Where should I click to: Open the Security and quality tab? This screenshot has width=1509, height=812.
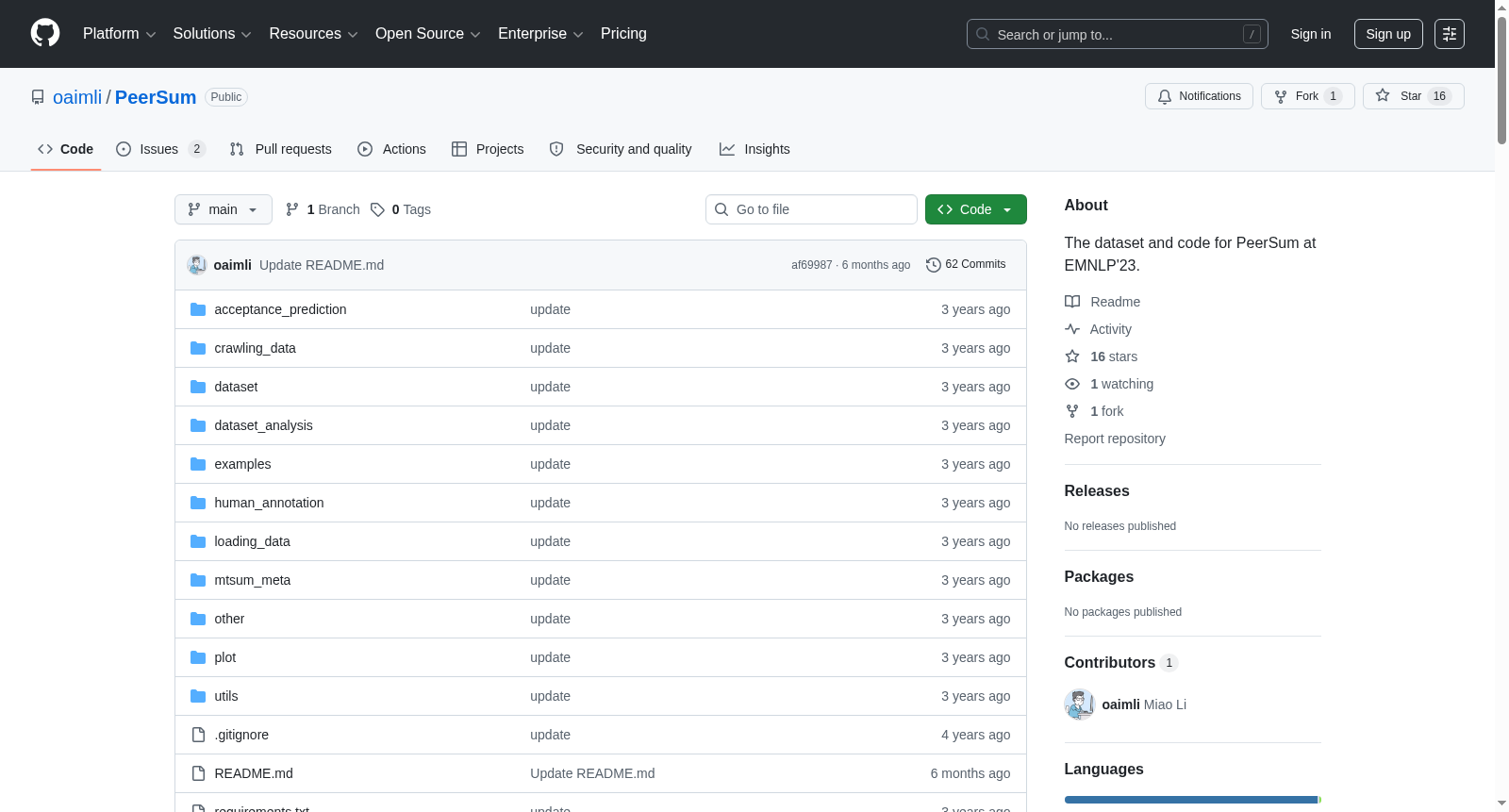tap(621, 149)
